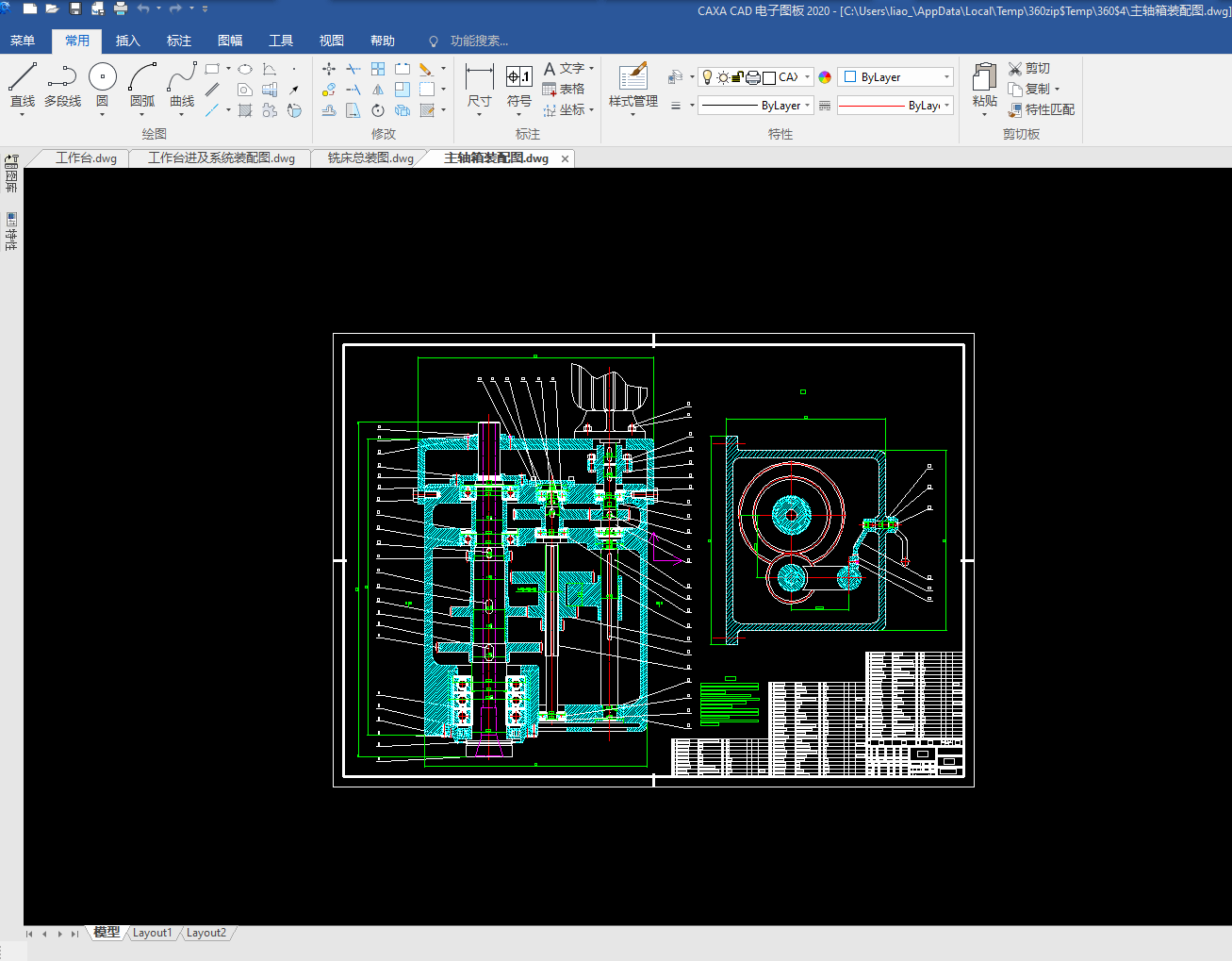Toggle the layer lock padlock icon
Image resolution: width=1232 pixels, height=961 pixels.
pyautogui.click(x=738, y=77)
